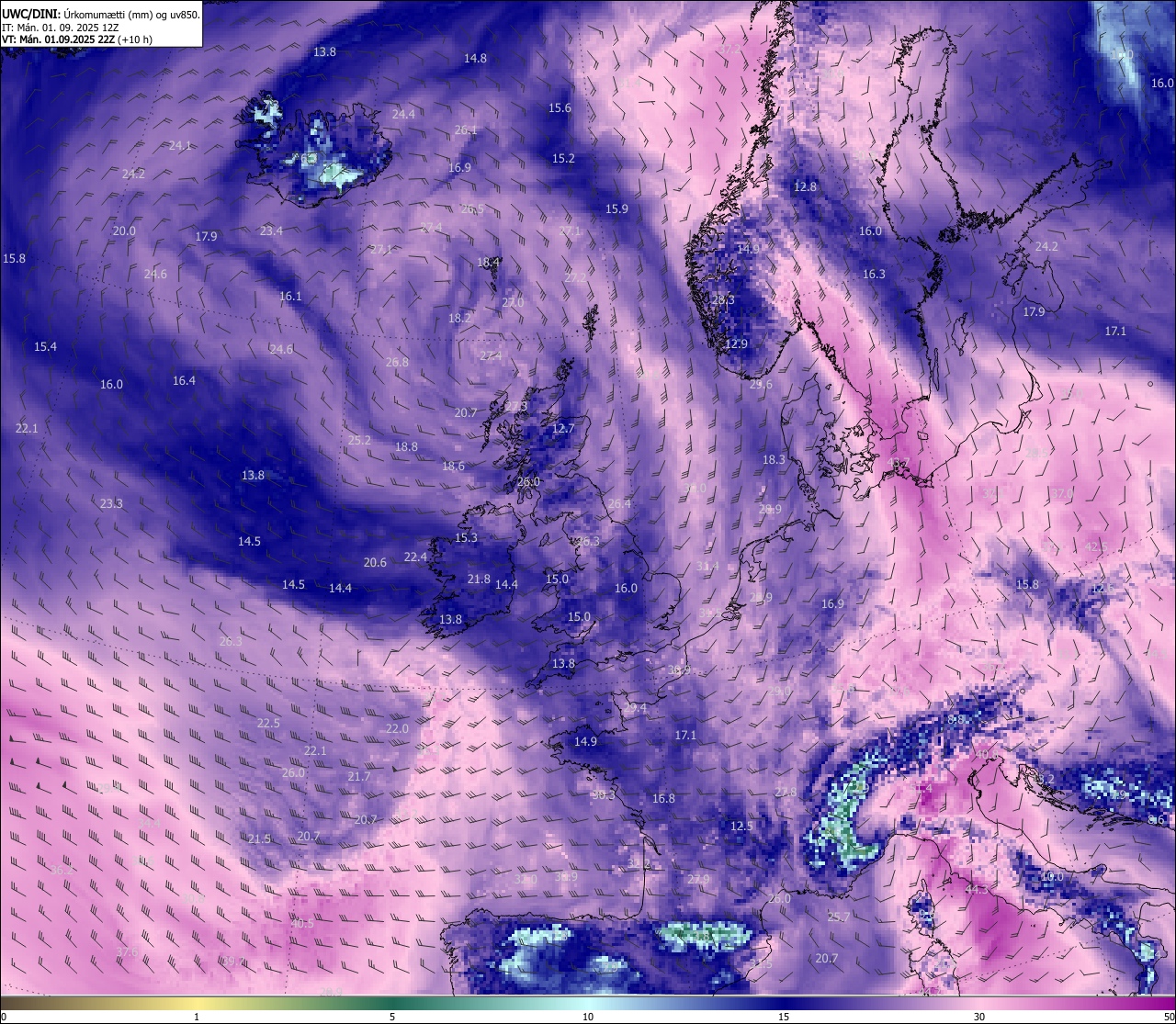Click the map value 18.4 near the Faroes
The height and width of the screenshot is (1024, 1176).
point(488,262)
